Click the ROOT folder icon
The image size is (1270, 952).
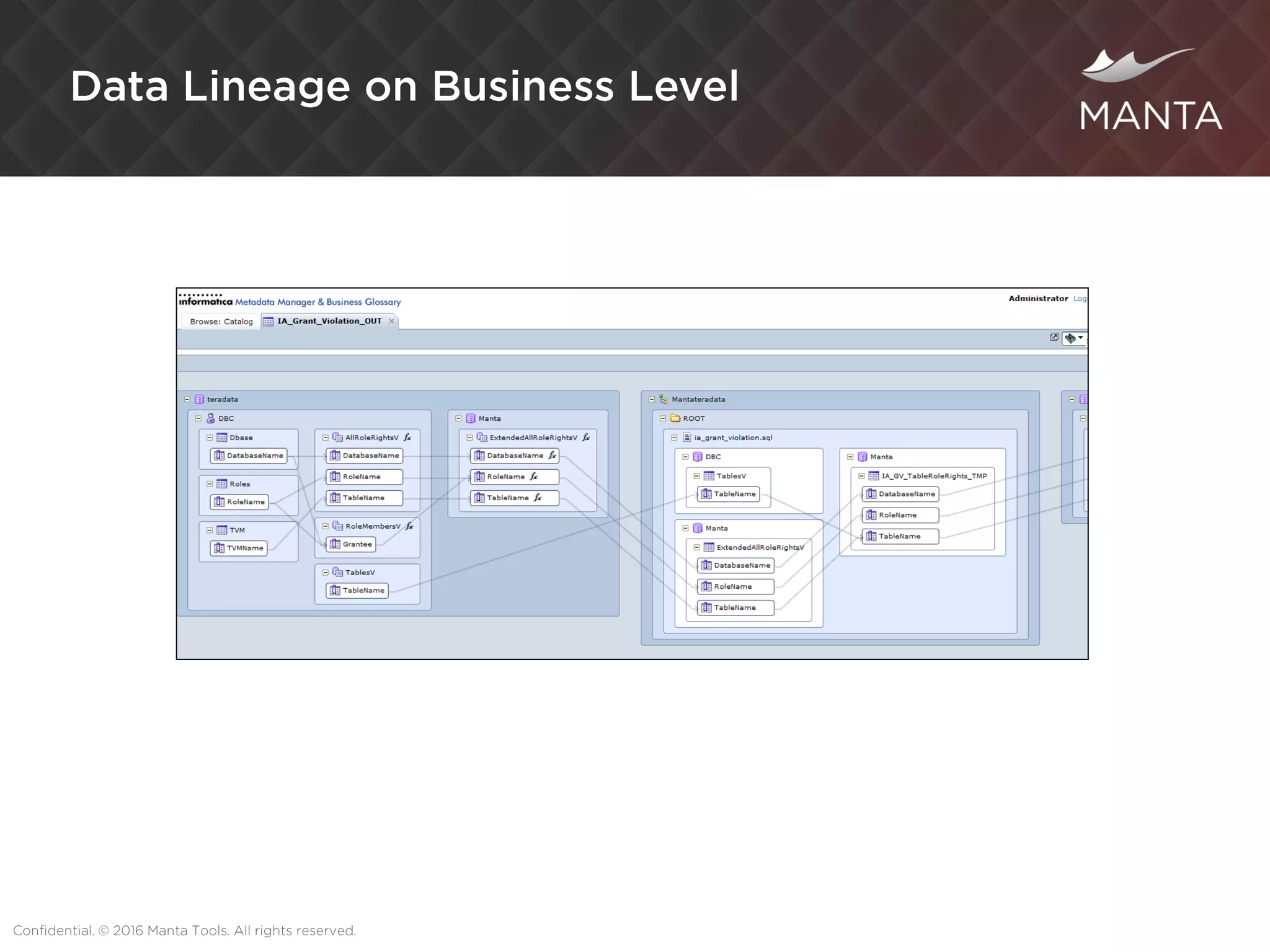(x=675, y=418)
